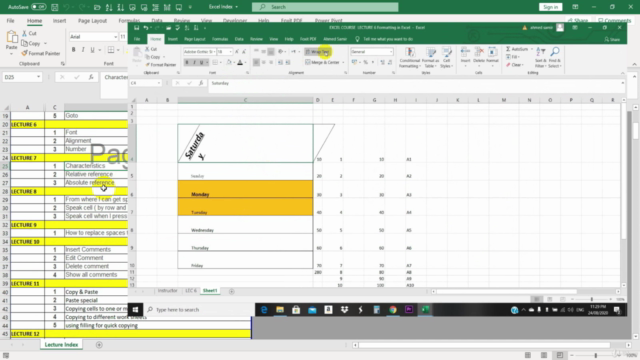Click AutoSum button
Screen dimensions: 640x360
517,49
